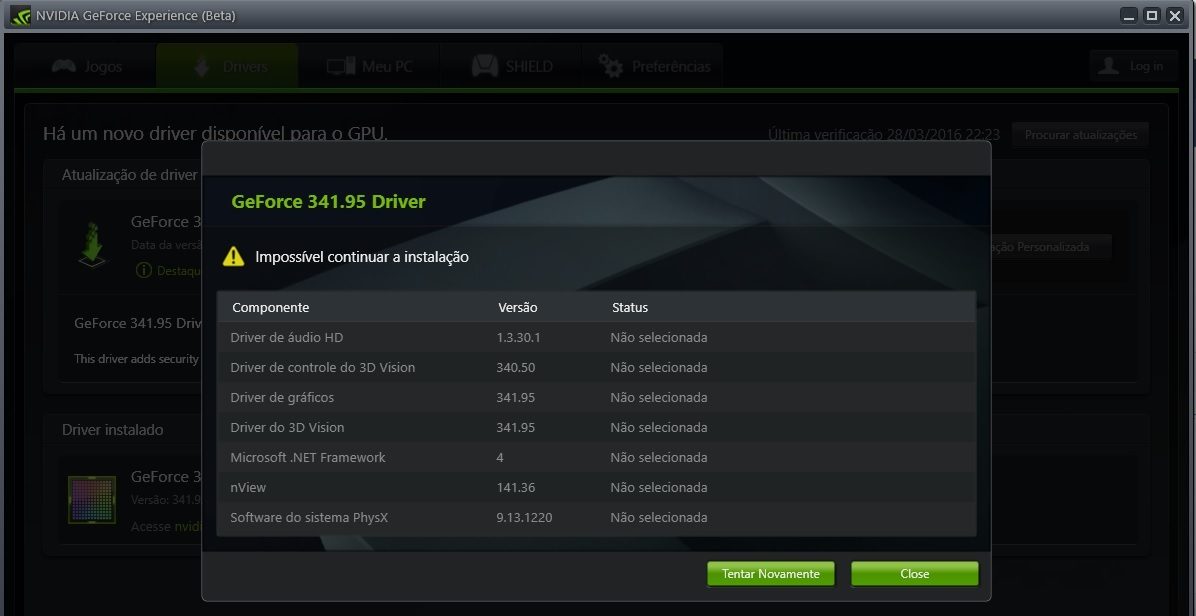Click the gears icon on Preferências tab

pos(611,66)
